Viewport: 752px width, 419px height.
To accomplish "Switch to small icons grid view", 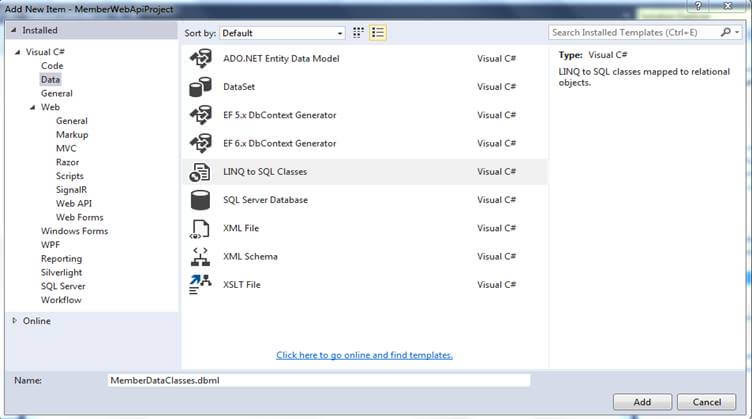I will [x=358, y=33].
